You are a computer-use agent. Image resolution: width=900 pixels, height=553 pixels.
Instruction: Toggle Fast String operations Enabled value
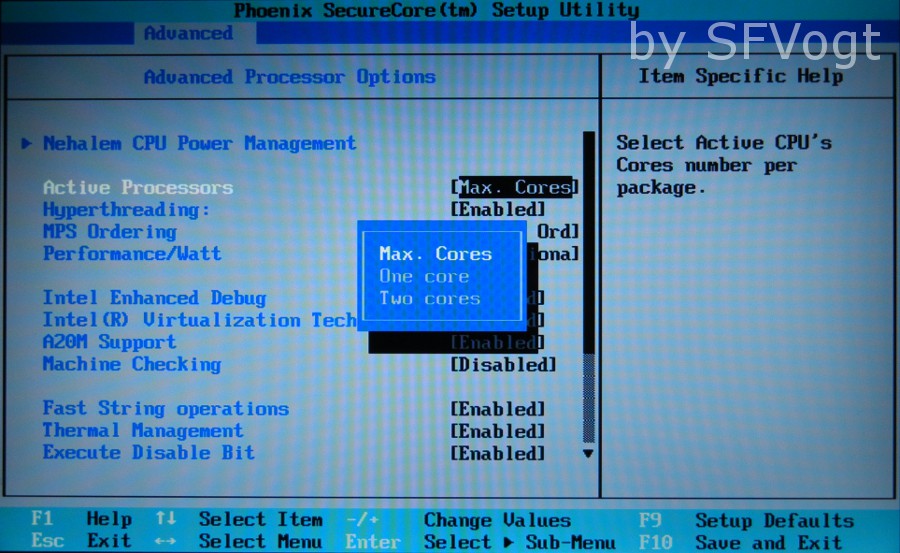(498, 409)
